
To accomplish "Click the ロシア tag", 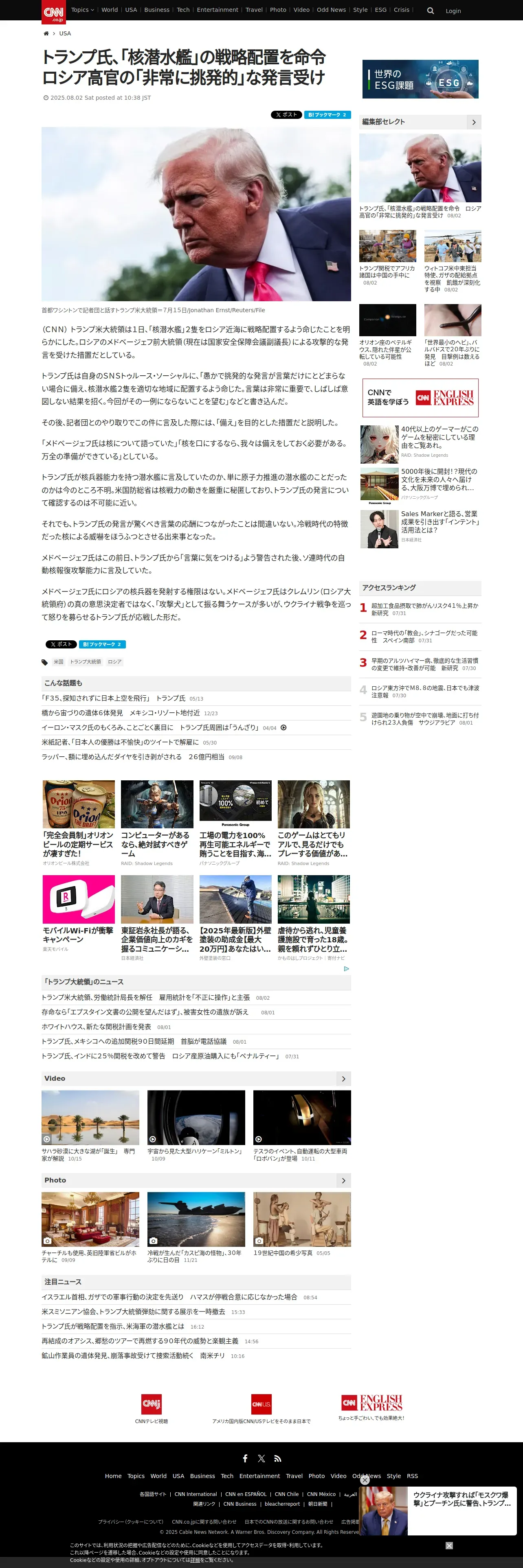I will point(114,661).
